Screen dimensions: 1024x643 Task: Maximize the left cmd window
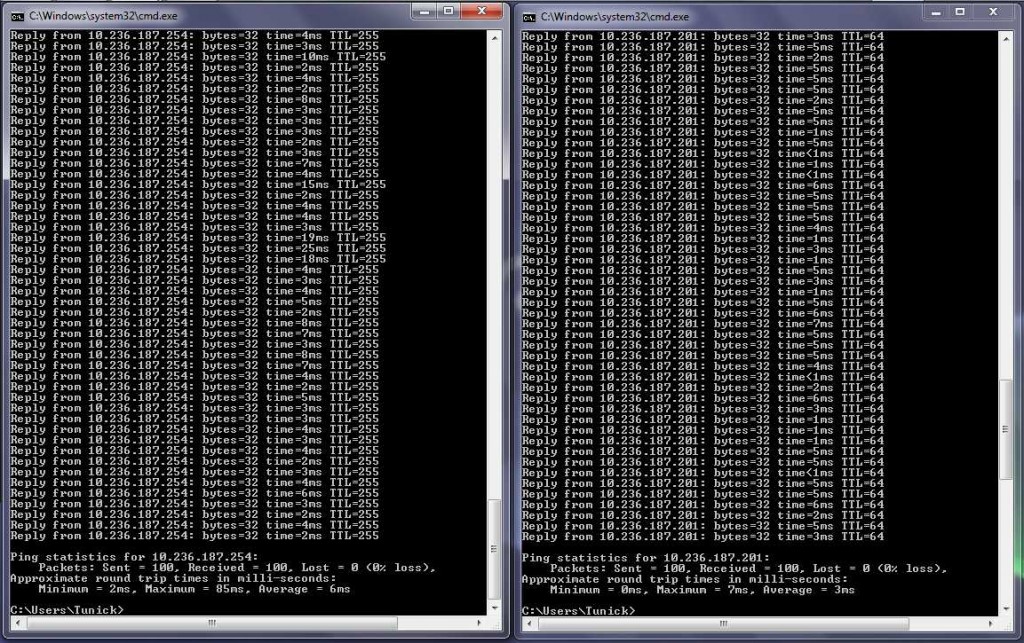(449, 11)
